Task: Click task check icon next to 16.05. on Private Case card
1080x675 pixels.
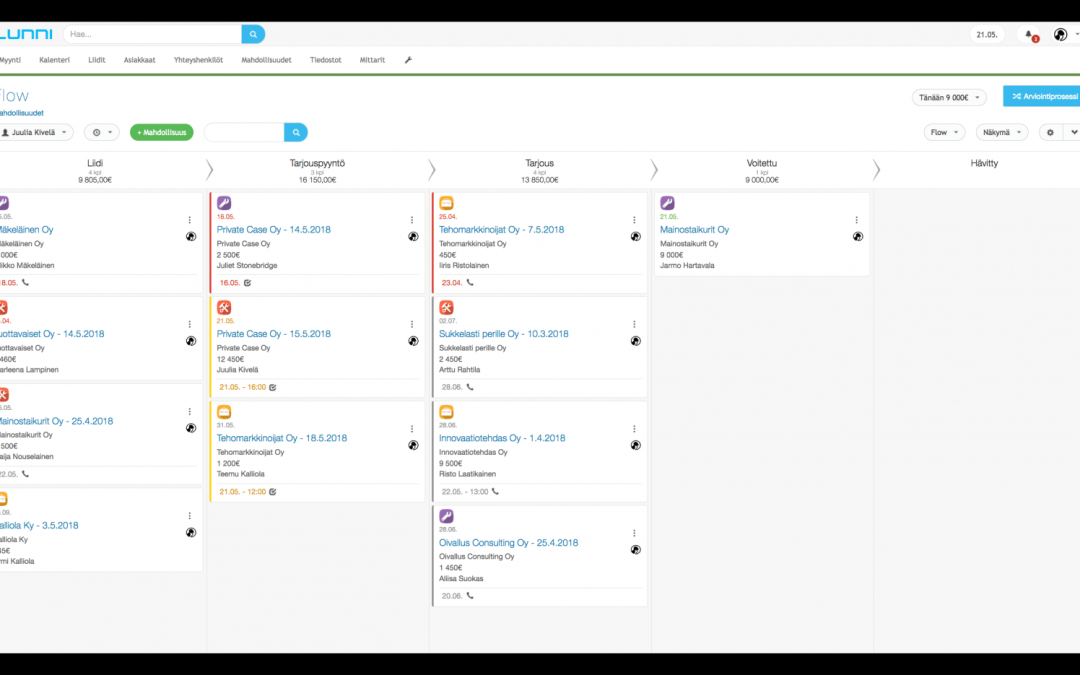Action: coord(247,283)
